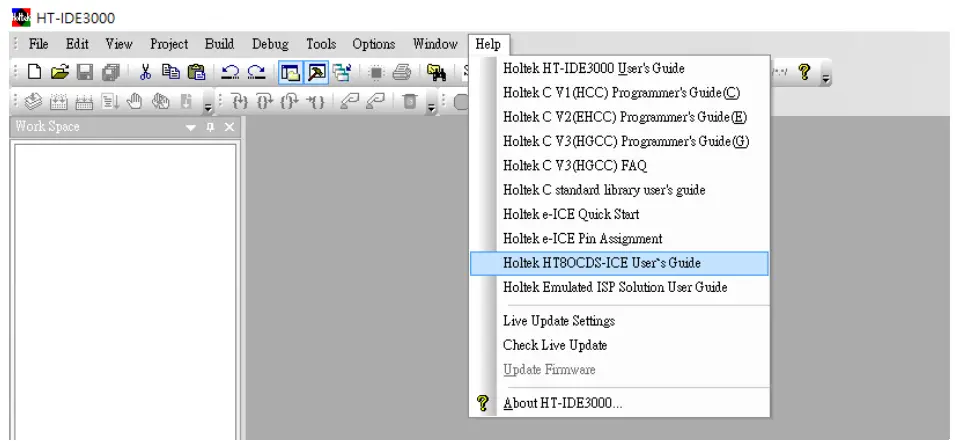
Task: Click the greyed download arrow icon
Action: pos(186,102)
